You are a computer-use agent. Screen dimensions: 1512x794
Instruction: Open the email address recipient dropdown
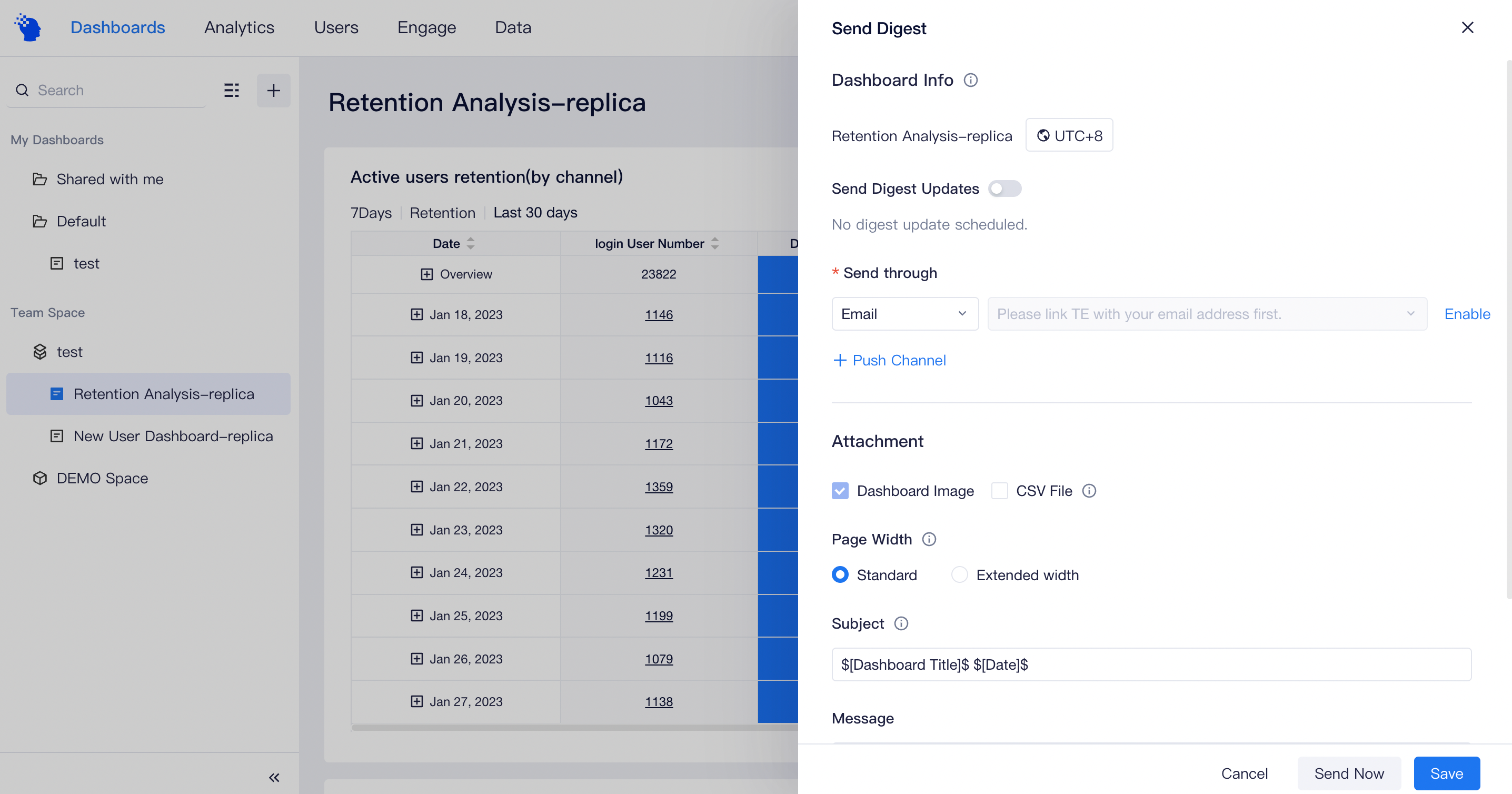click(1207, 314)
